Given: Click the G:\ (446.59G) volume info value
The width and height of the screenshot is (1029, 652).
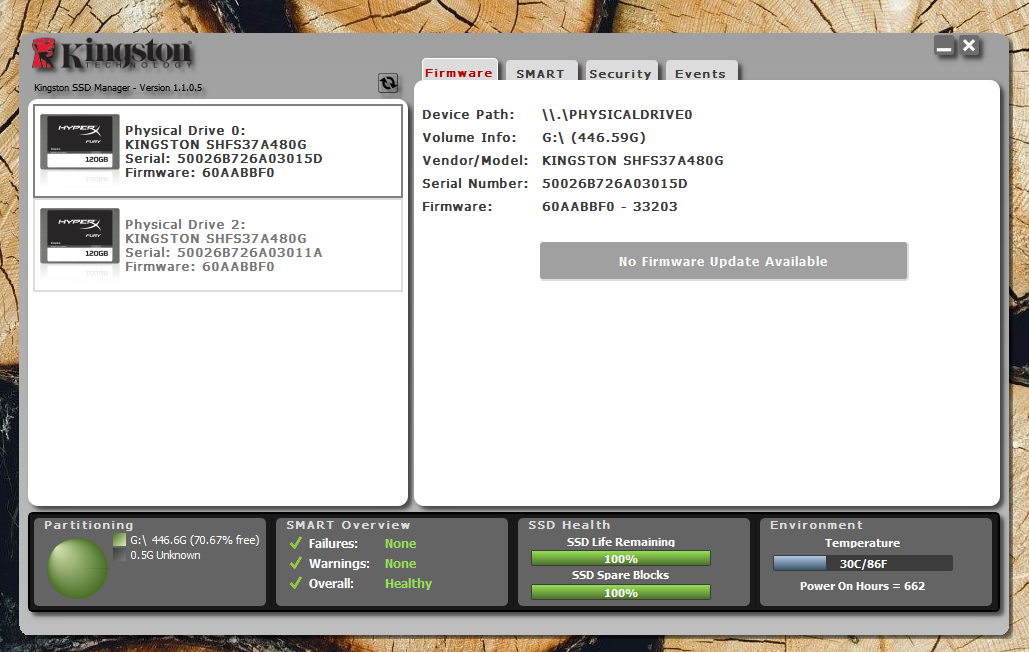Looking at the screenshot, I should coord(594,138).
